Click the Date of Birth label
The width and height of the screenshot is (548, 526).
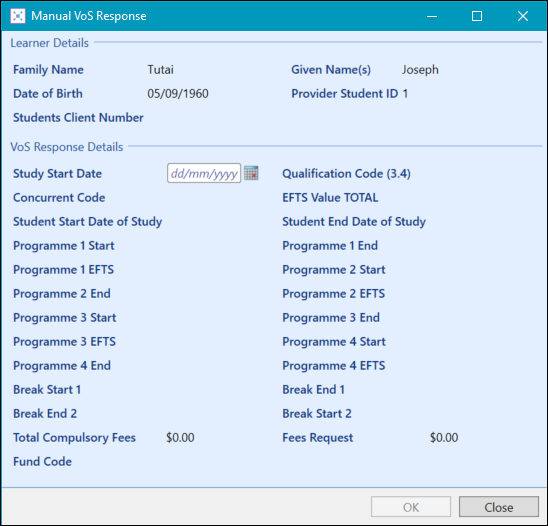[48, 94]
